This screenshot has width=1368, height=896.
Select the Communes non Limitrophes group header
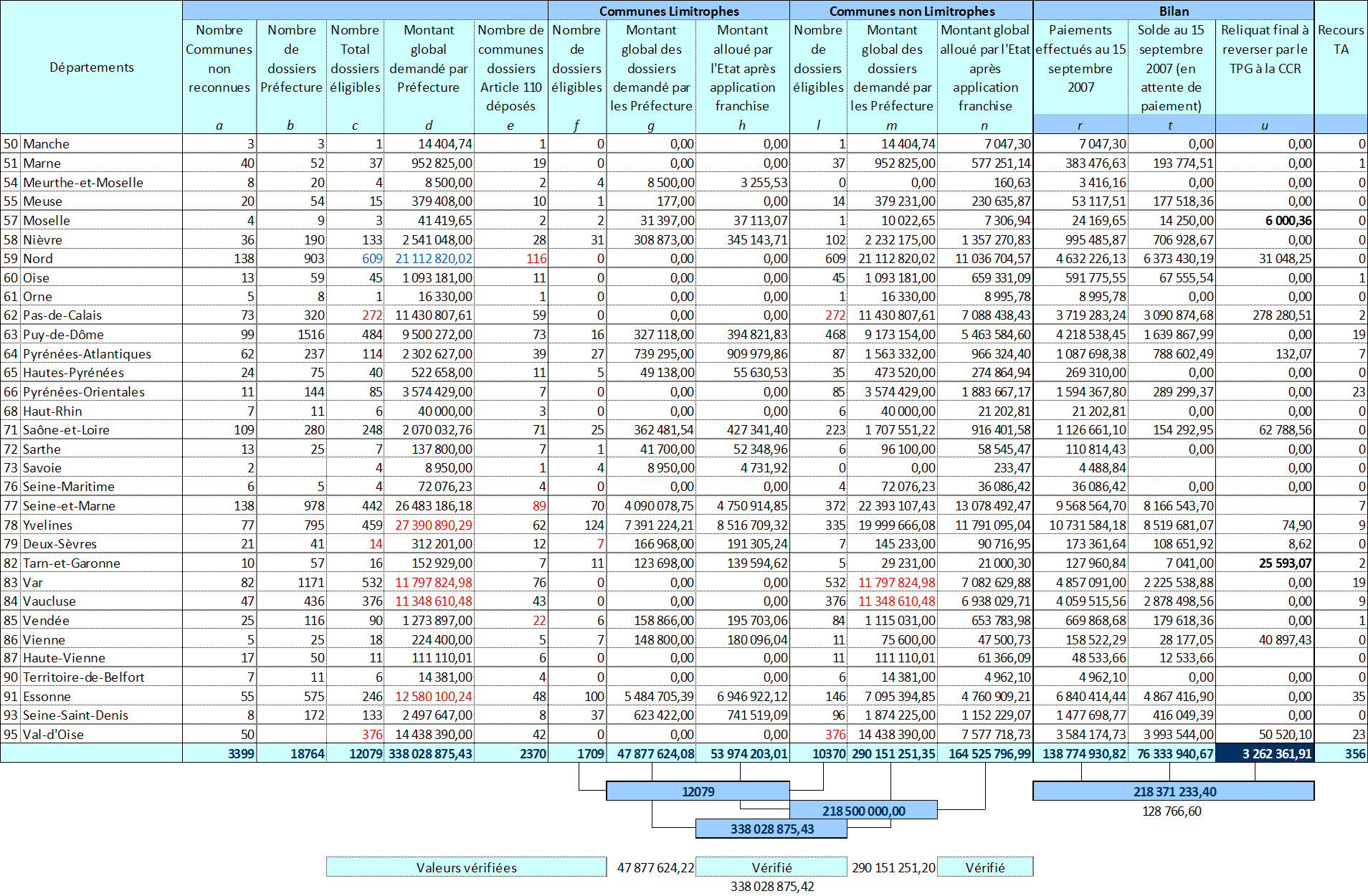point(911,11)
